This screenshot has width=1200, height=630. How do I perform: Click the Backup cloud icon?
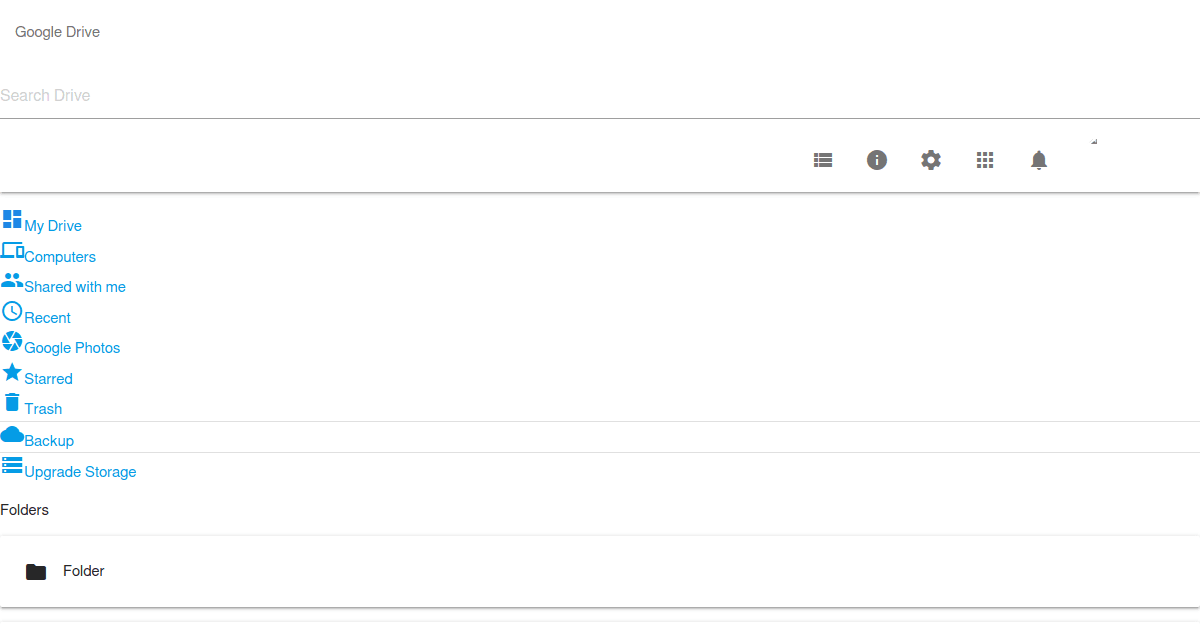click(x=13, y=433)
